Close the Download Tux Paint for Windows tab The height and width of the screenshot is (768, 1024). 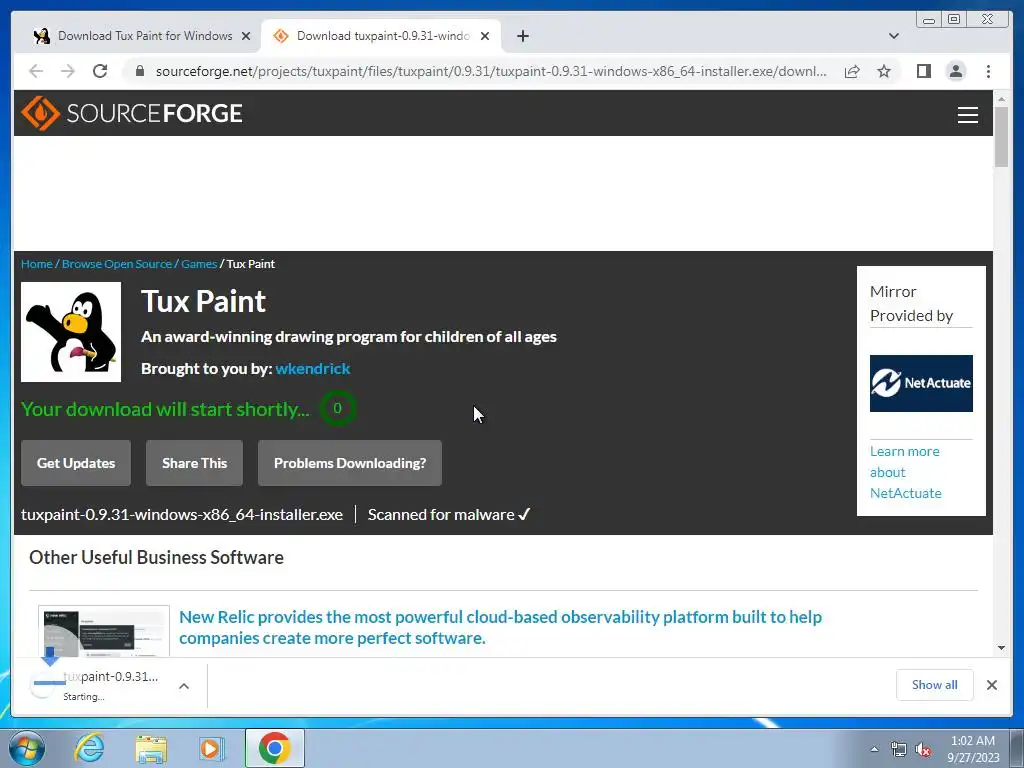tap(246, 36)
